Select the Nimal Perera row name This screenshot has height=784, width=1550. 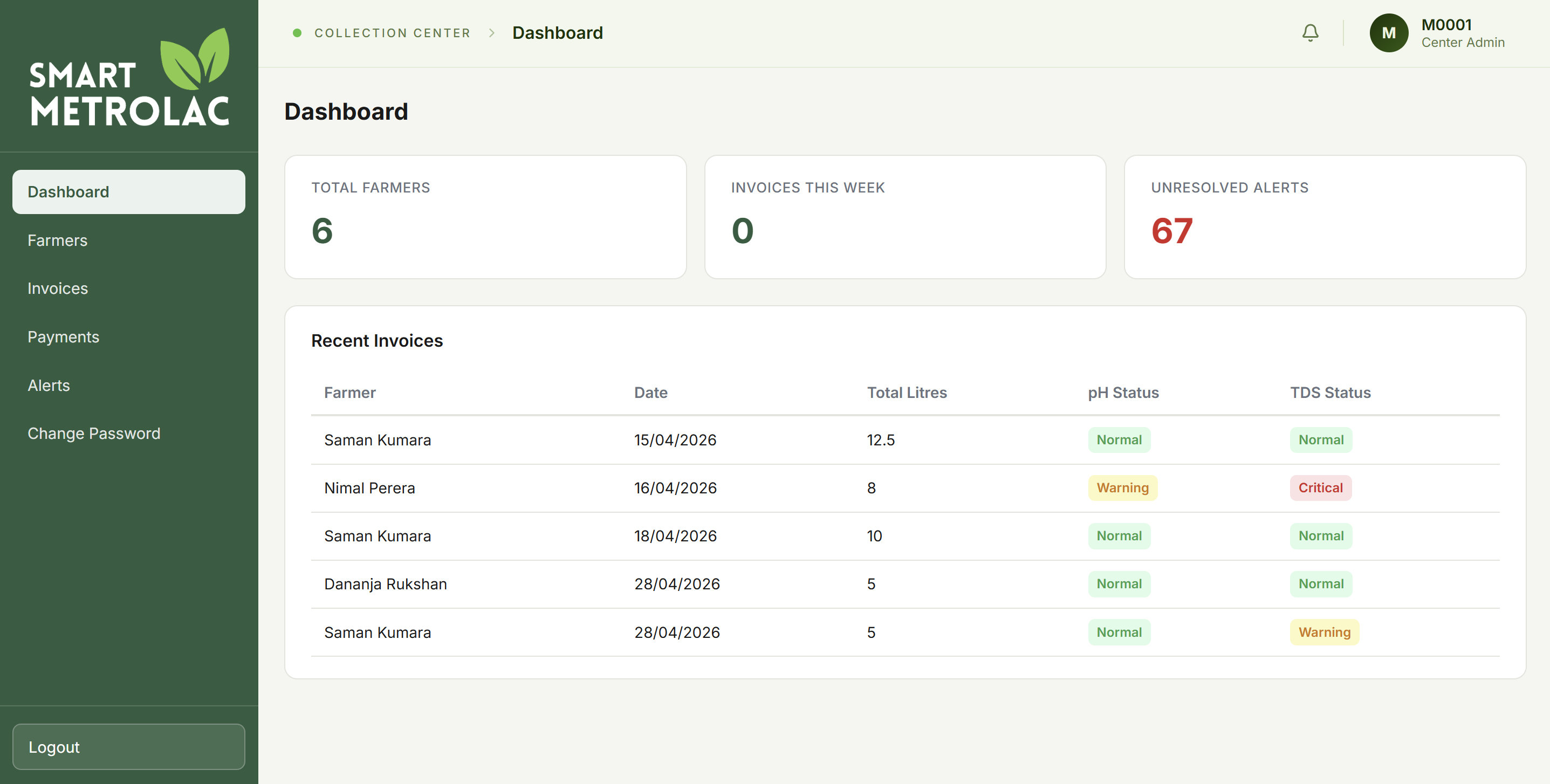click(x=369, y=488)
